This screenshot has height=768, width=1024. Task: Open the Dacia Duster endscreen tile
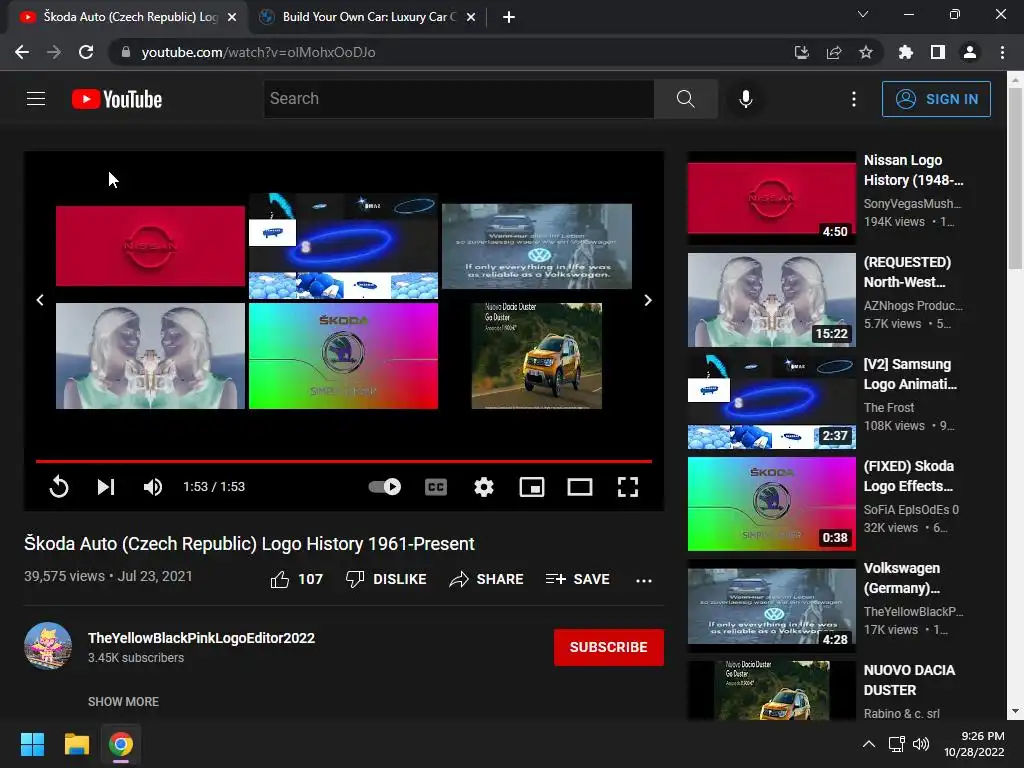click(537, 356)
